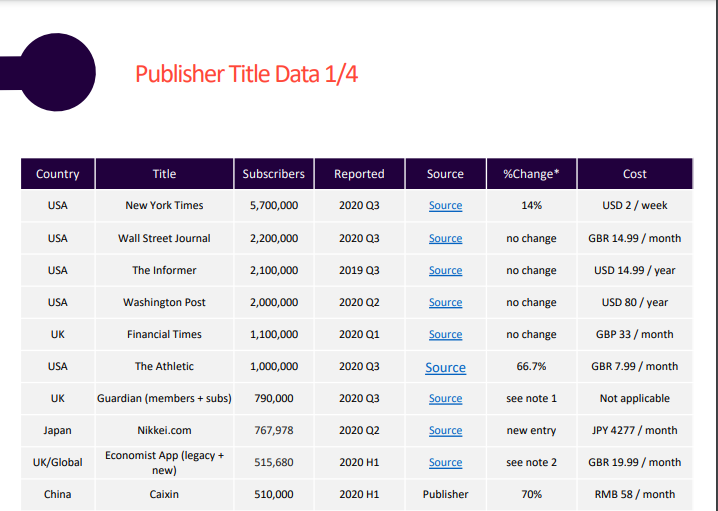Select the Publisher text in the Caixin row

coord(445,494)
